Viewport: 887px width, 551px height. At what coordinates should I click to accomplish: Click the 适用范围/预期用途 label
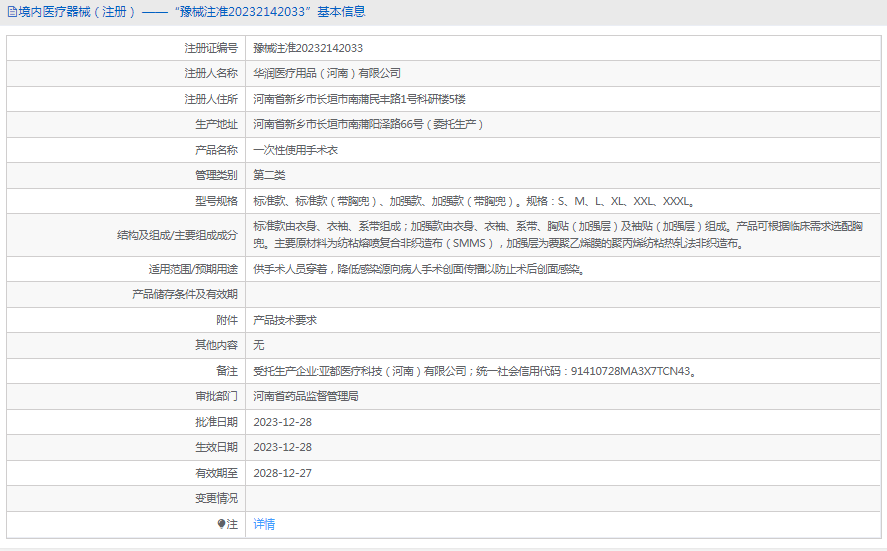coord(193,269)
